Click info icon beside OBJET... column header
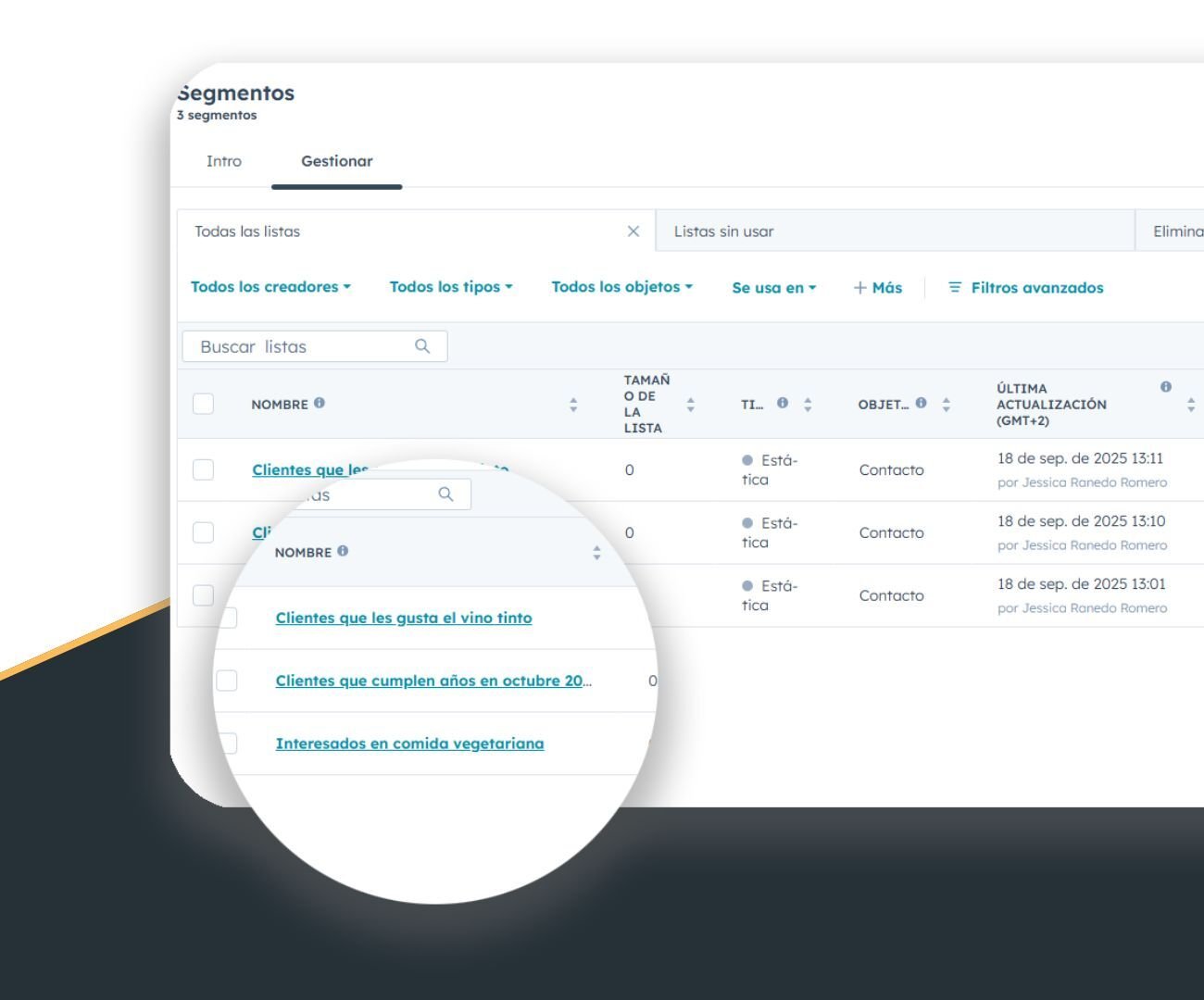 [x=921, y=403]
